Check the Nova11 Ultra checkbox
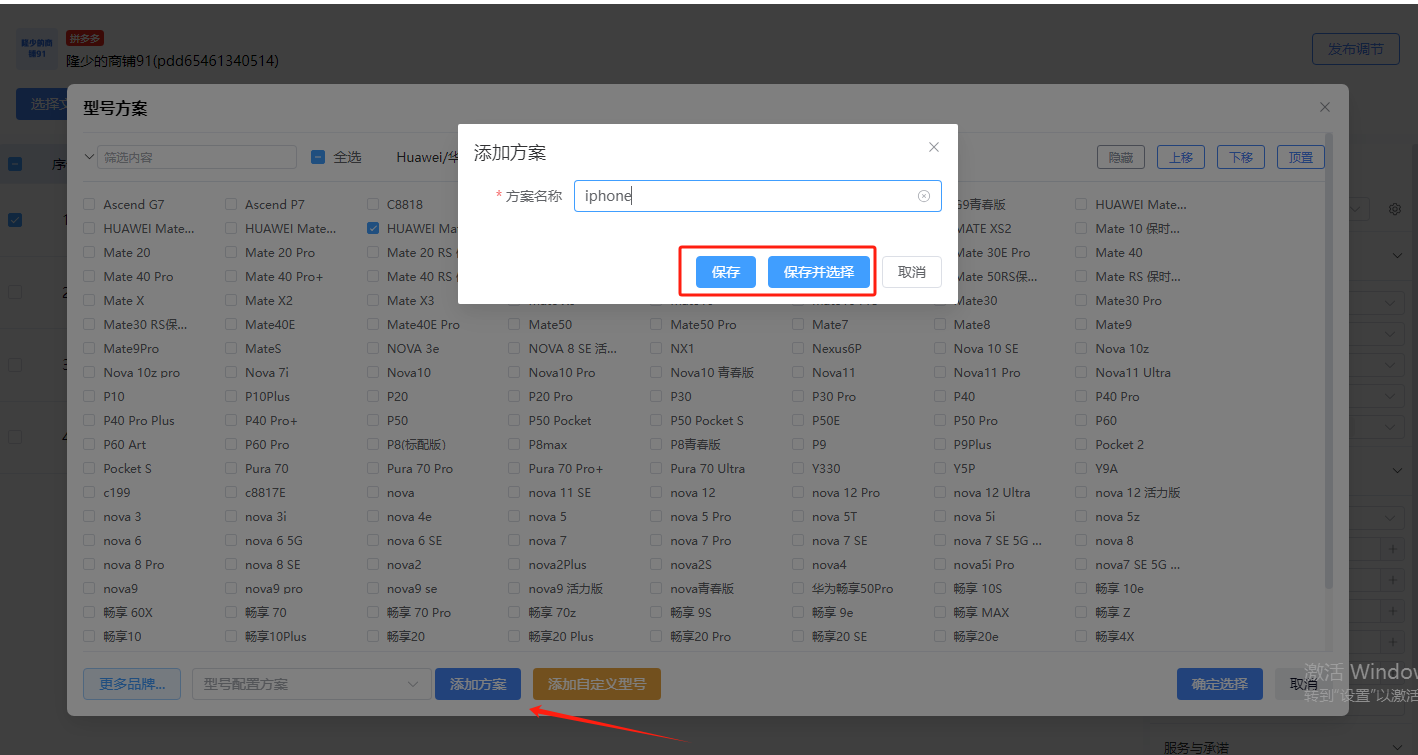The width and height of the screenshot is (1418, 755). (1082, 373)
